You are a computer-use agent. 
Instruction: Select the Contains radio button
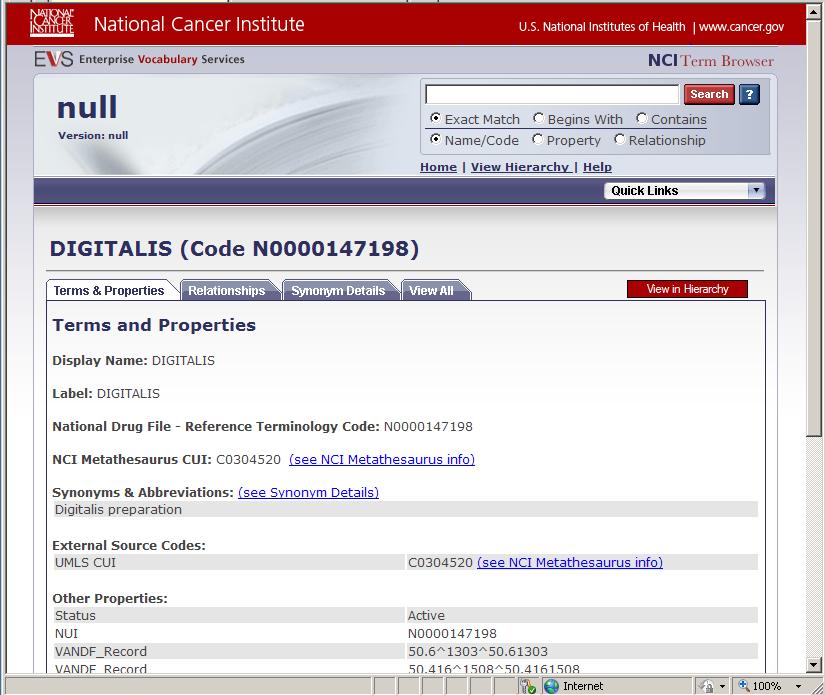tap(641, 118)
